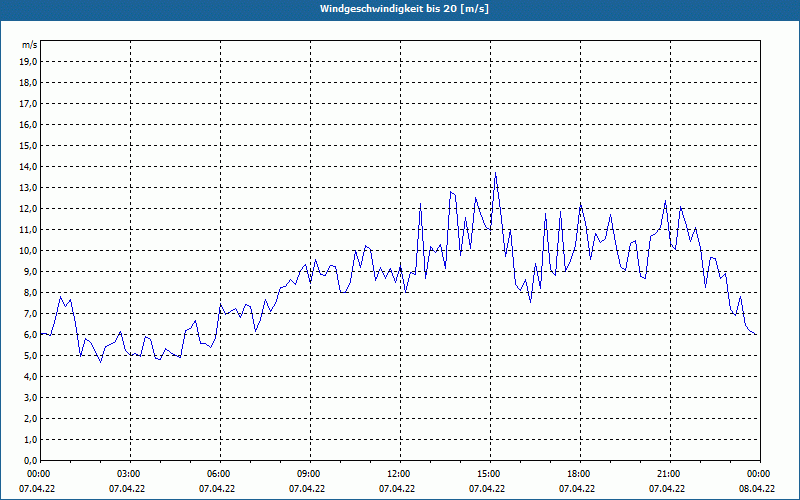Click the '07.04.22' date under 03:00
The height and width of the screenshot is (500, 800).
tap(127, 489)
